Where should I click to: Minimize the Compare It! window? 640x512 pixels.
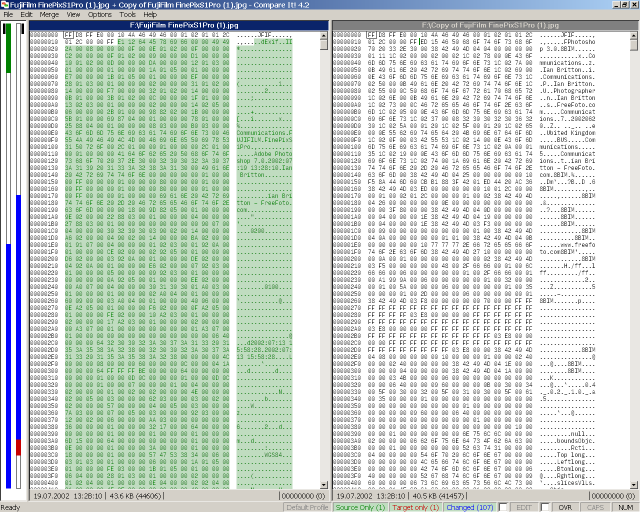point(617,4)
